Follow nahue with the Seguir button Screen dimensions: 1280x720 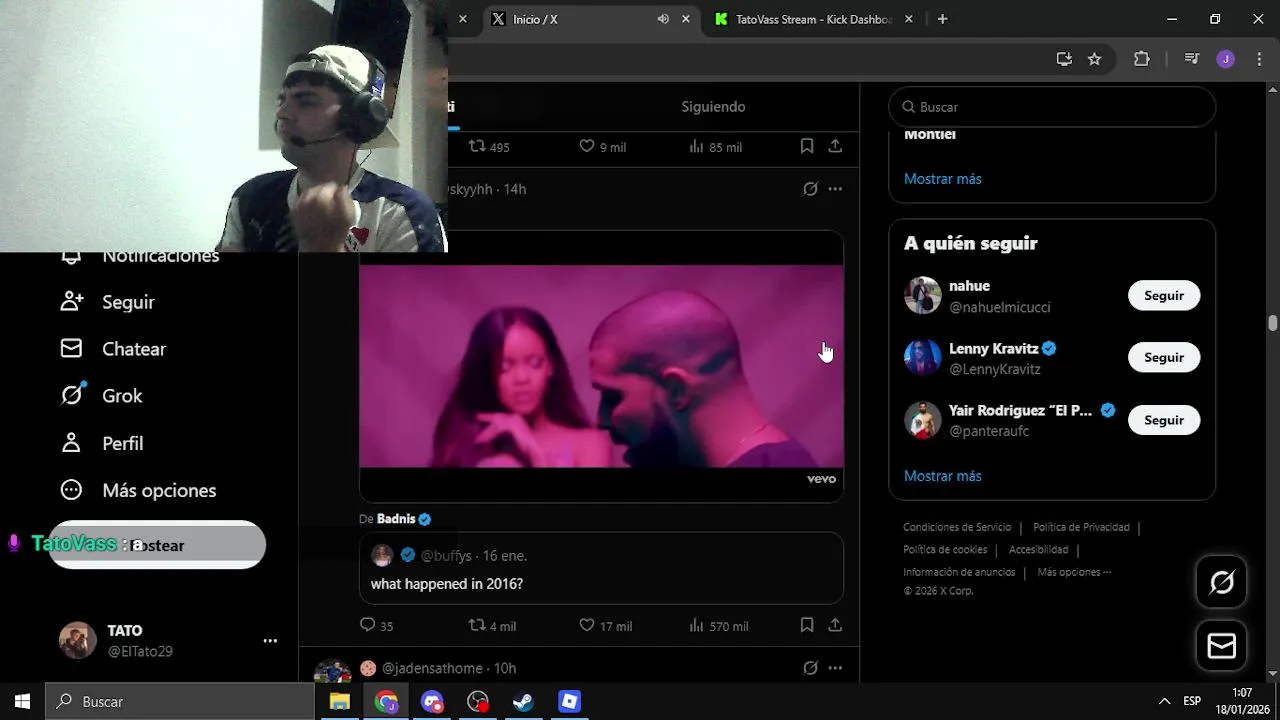(x=1164, y=296)
